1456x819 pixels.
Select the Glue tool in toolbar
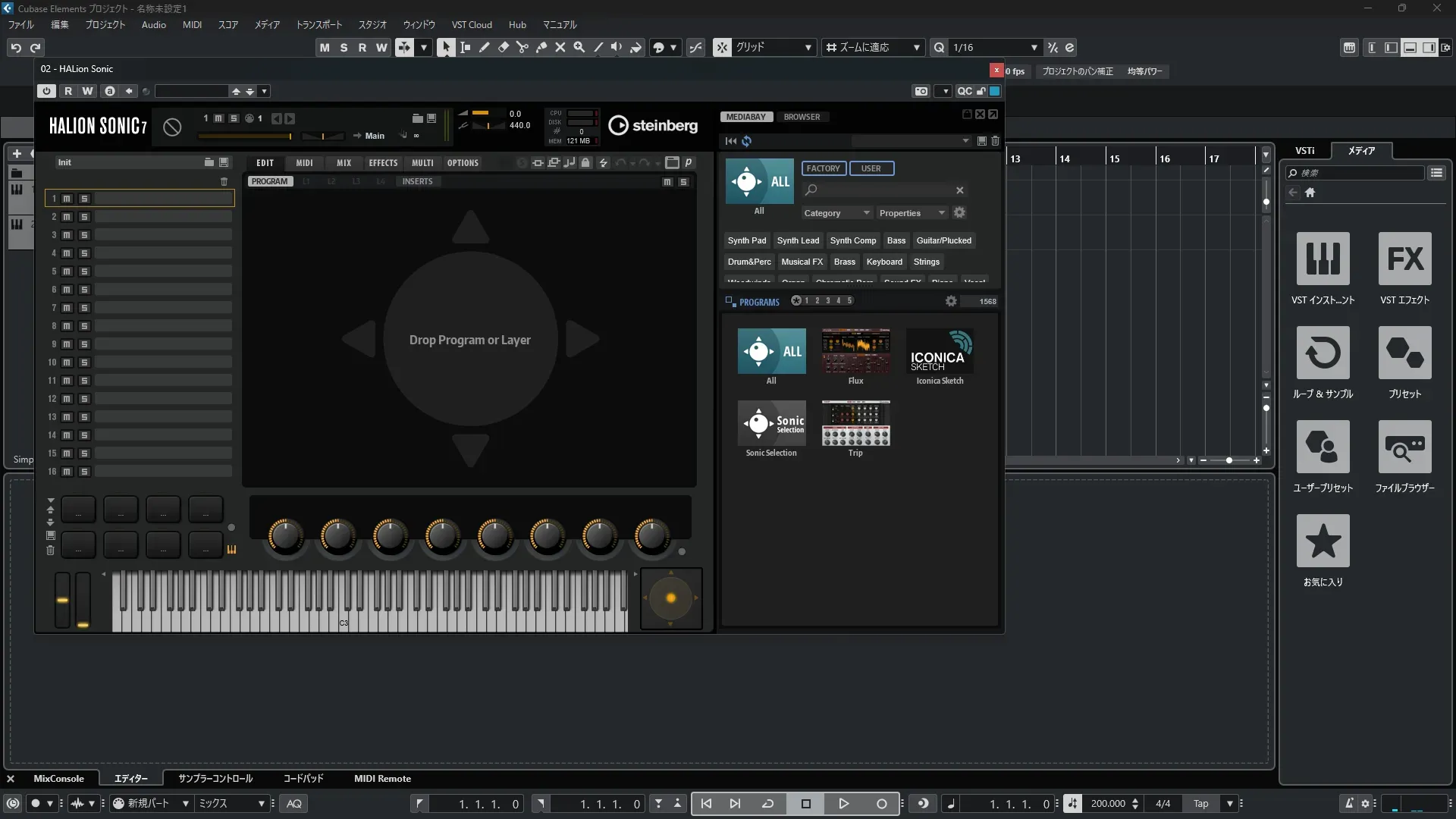point(541,47)
